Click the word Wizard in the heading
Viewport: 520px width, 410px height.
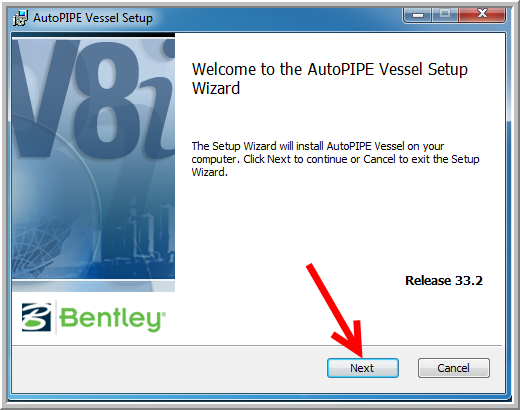[216, 88]
